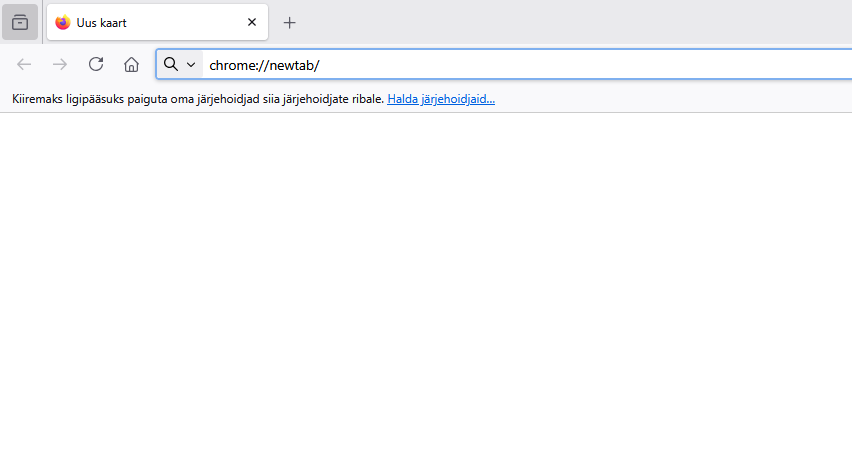852x473 pixels.
Task: Click the gap between home button and address bar
Action: tap(150, 64)
